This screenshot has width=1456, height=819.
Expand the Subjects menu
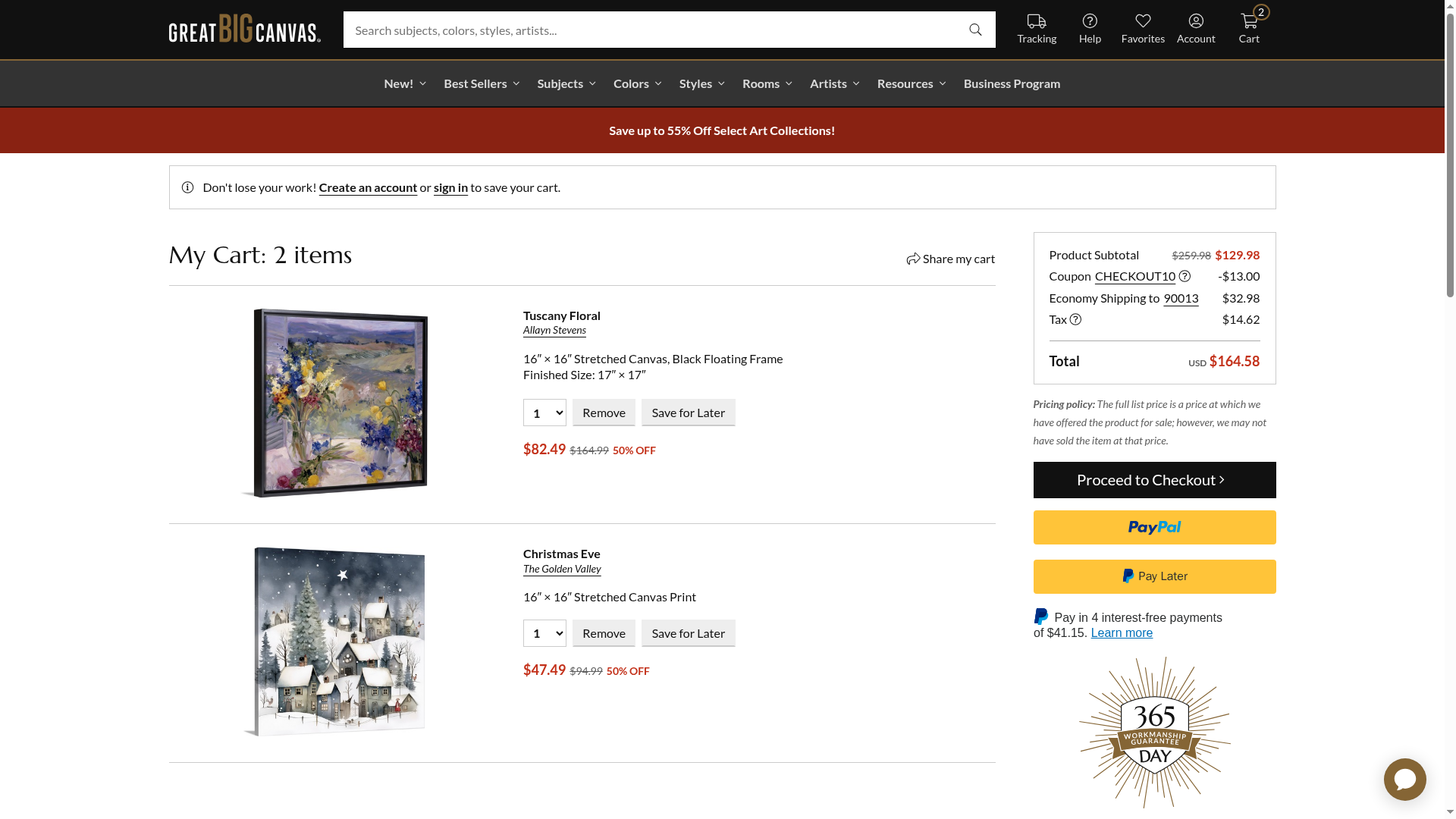point(566,83)
